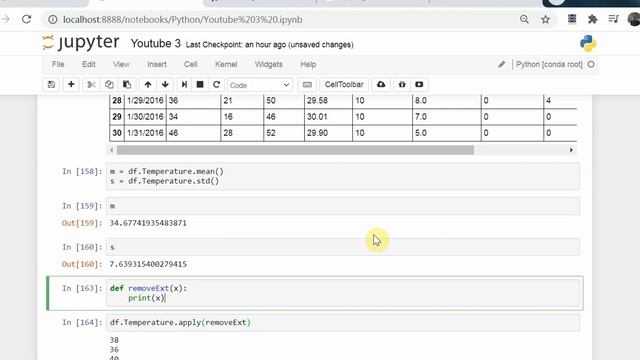Reload the browser page
Screen dimensions: 640x360
tap(27, 19)
